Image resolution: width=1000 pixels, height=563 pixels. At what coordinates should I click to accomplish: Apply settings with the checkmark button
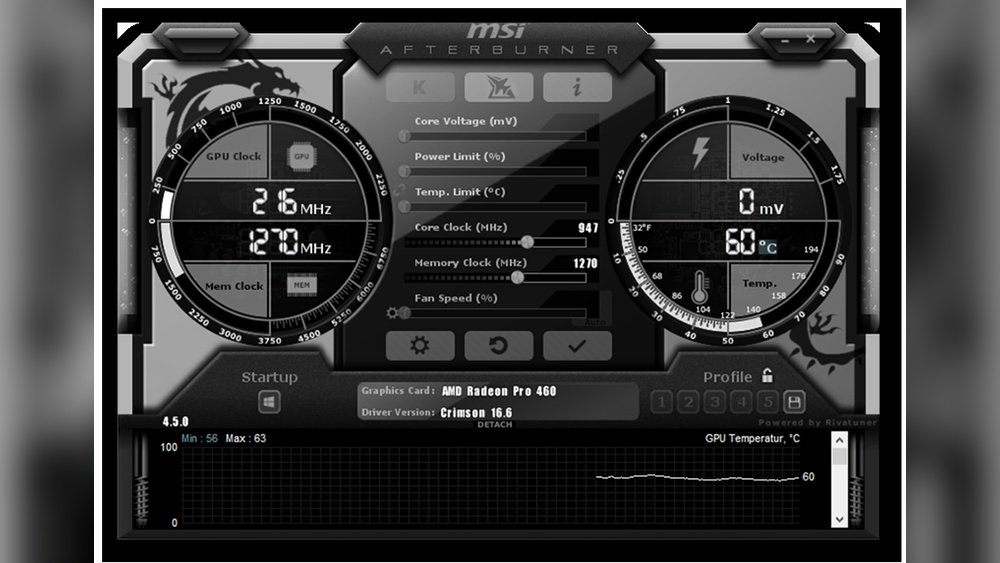577,346
